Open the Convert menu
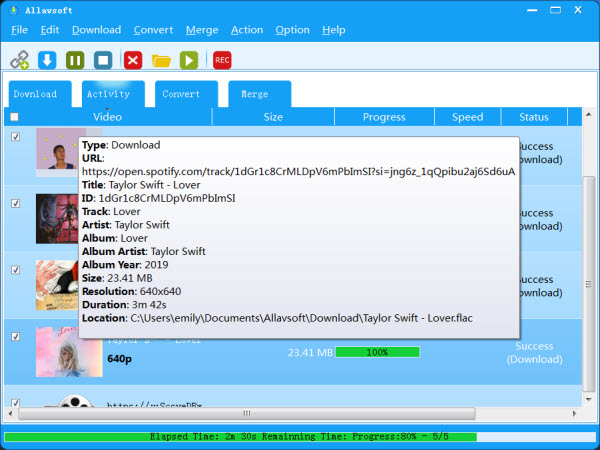The width and height of the screenshot is (600, 450). point(153,30)
